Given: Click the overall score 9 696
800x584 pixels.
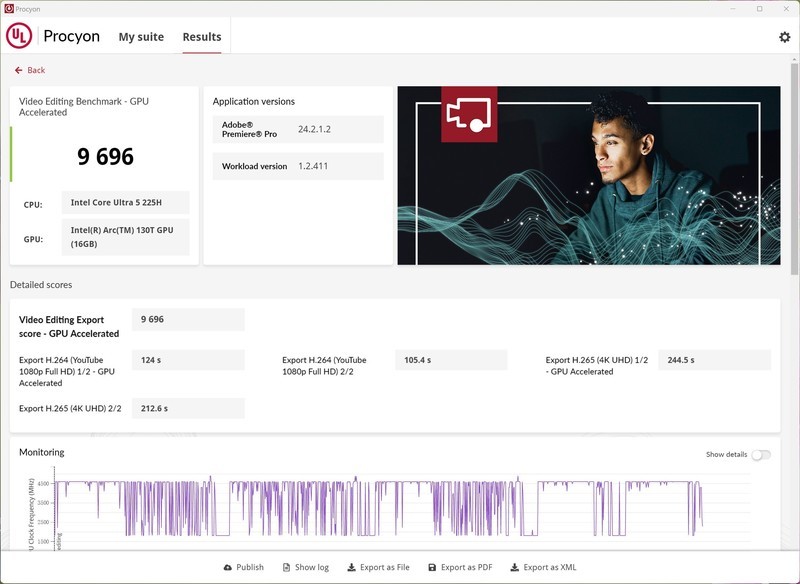Looking at the screenshot, I should pos(105,156).
